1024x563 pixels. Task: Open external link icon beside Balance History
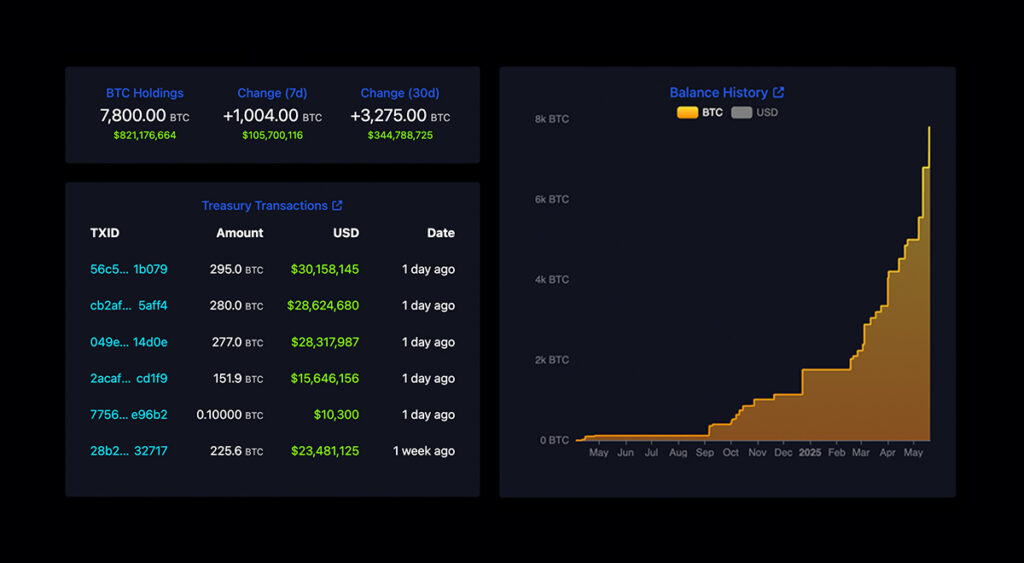779,93
